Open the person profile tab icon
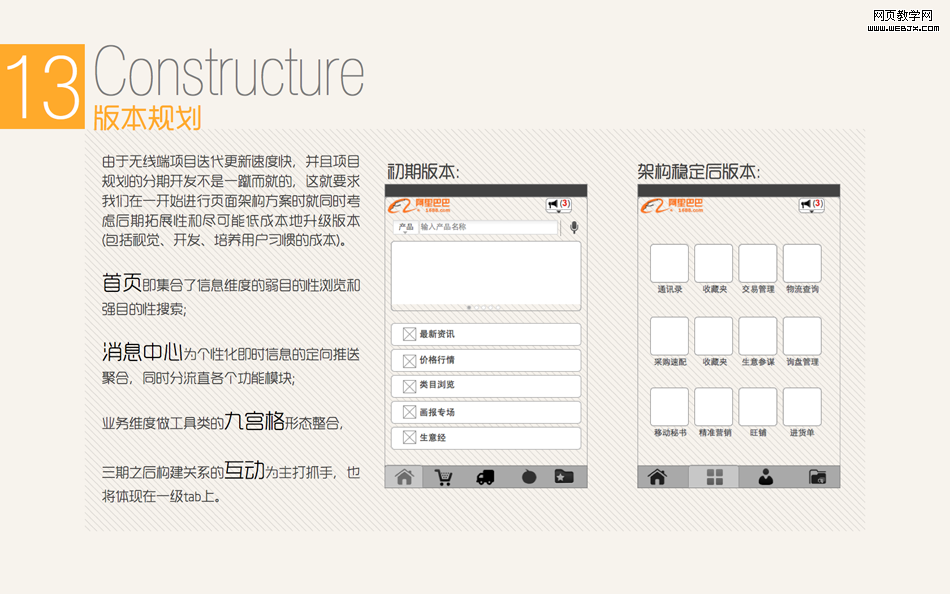The height and width of the screenshot is (594, 950). click(x=765, y=477)
